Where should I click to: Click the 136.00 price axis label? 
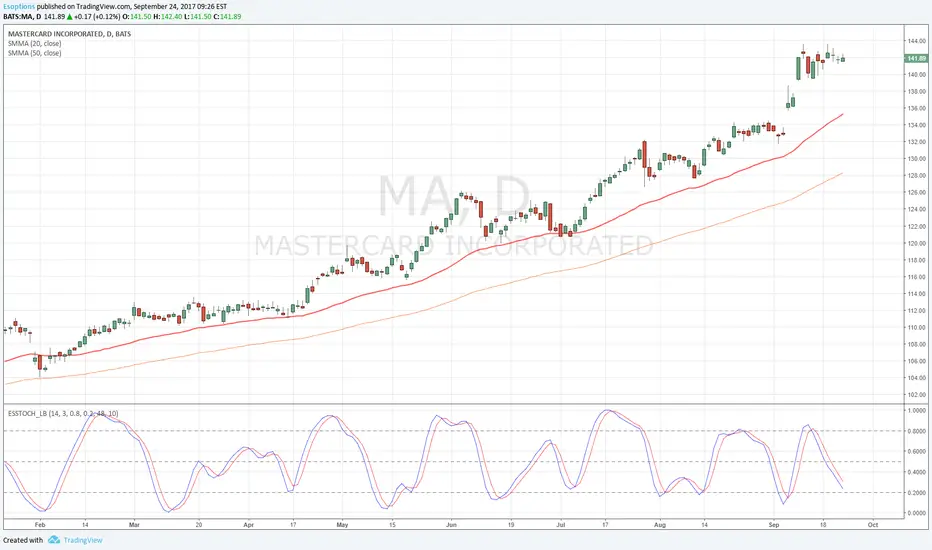916,108
